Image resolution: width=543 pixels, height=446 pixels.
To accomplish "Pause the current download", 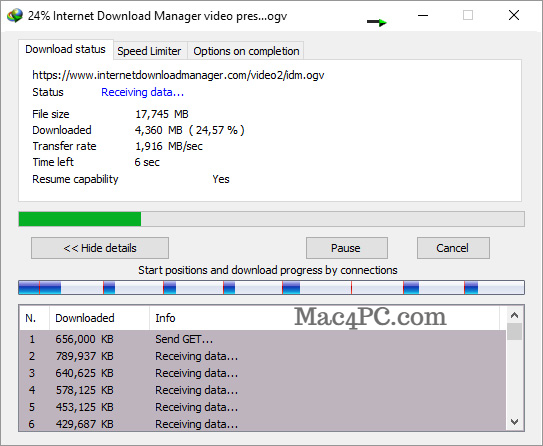I will coord(347,248).
